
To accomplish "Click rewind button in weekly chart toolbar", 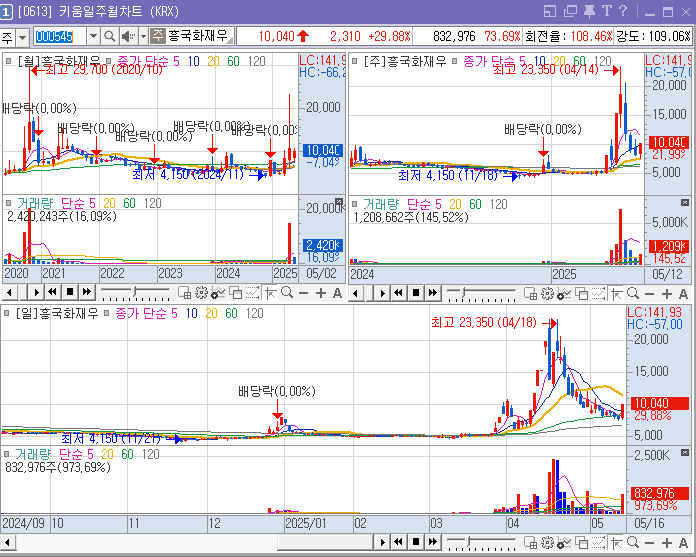I will tap(398, 293).
